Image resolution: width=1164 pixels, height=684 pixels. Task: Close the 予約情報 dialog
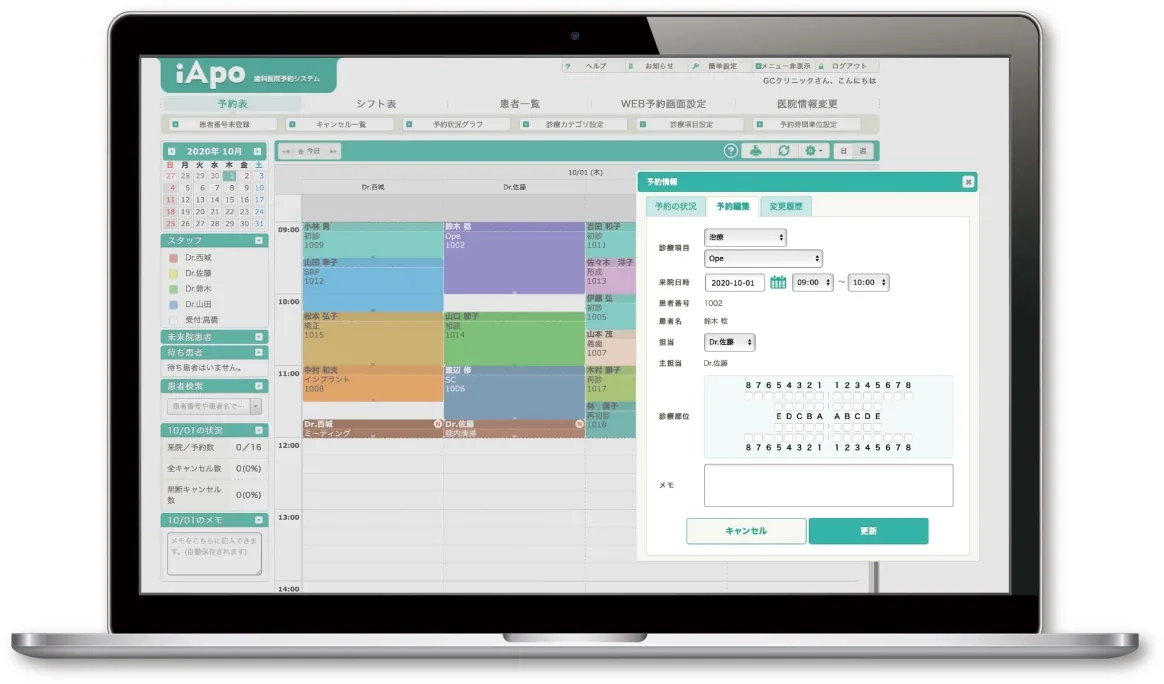[x=967, y=182]
